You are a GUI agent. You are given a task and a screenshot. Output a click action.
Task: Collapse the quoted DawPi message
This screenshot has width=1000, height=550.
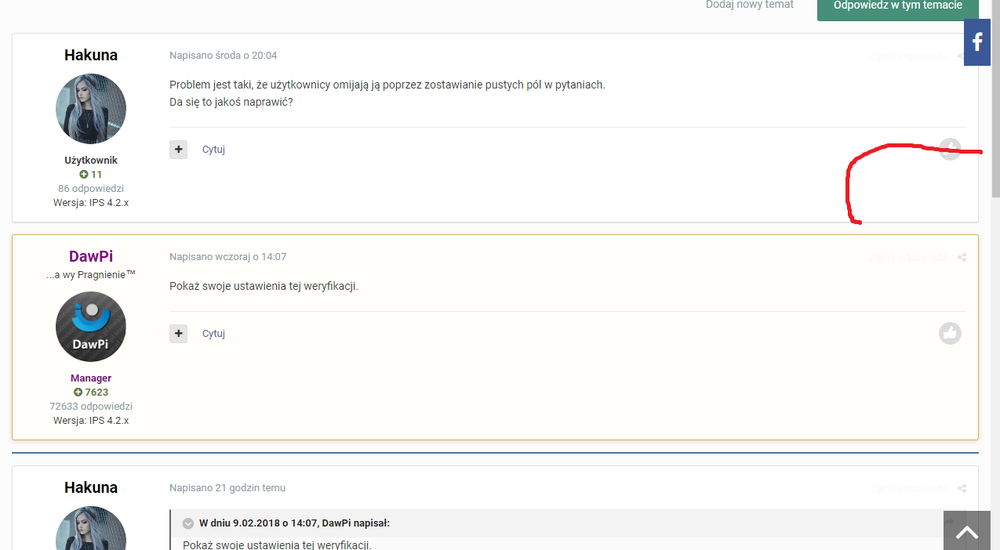pos(188,523)
